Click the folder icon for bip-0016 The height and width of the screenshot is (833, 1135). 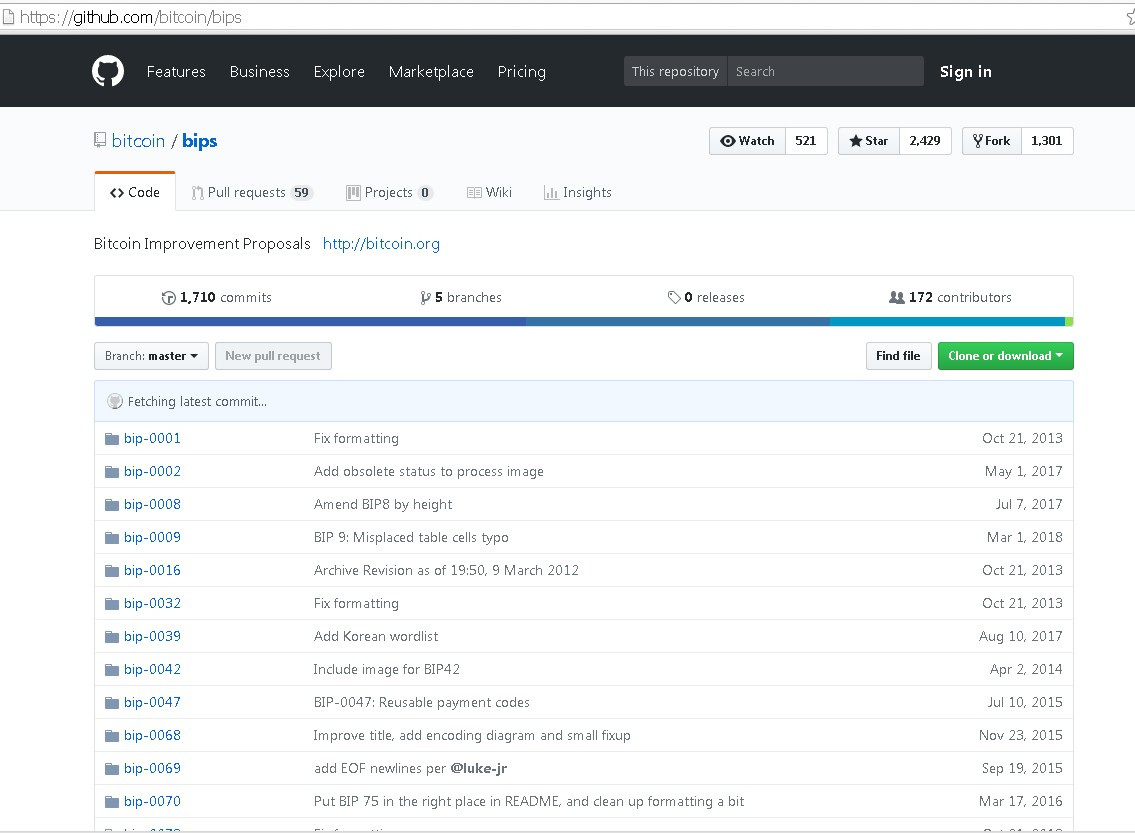coord(111,571)
